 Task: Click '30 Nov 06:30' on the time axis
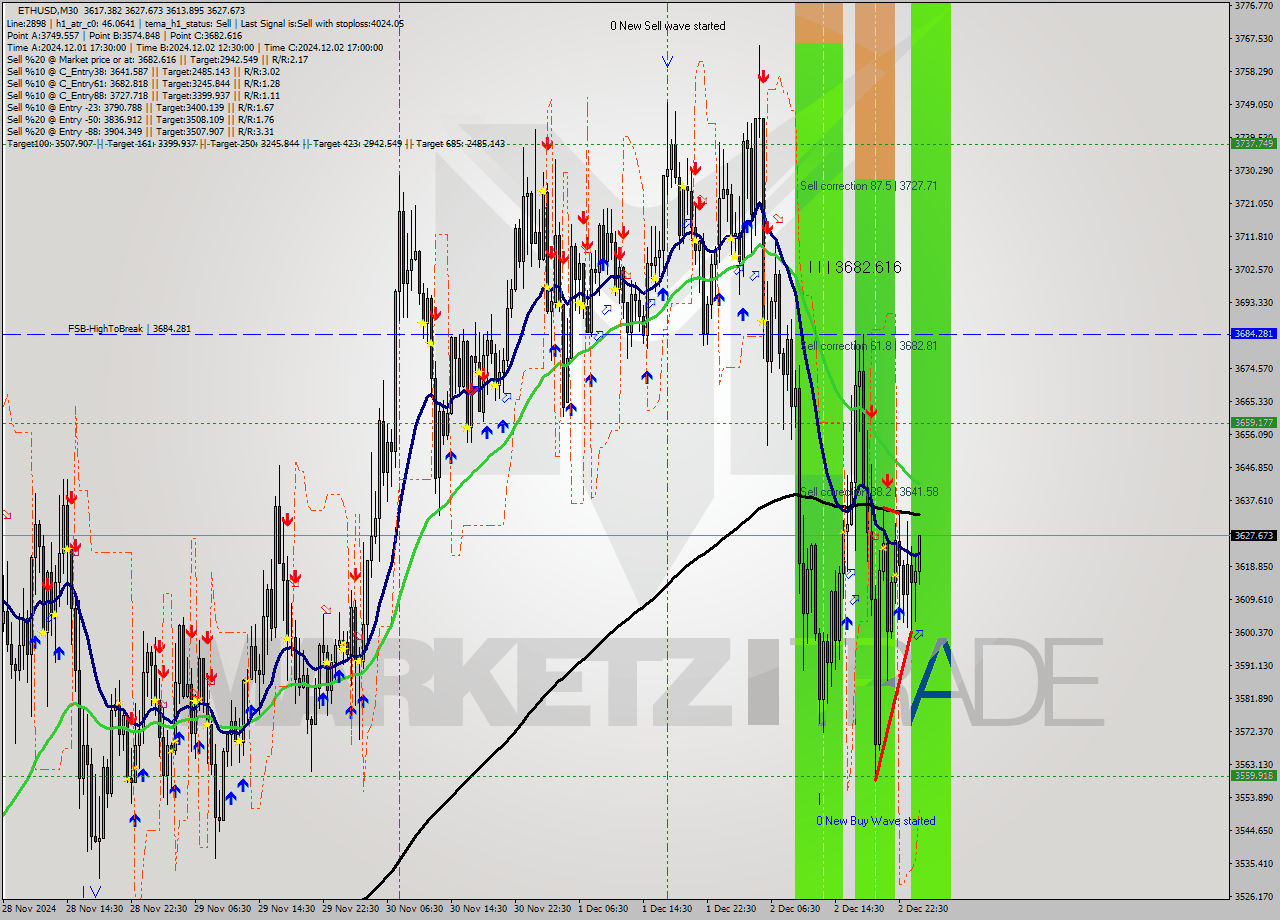point(415,909)
